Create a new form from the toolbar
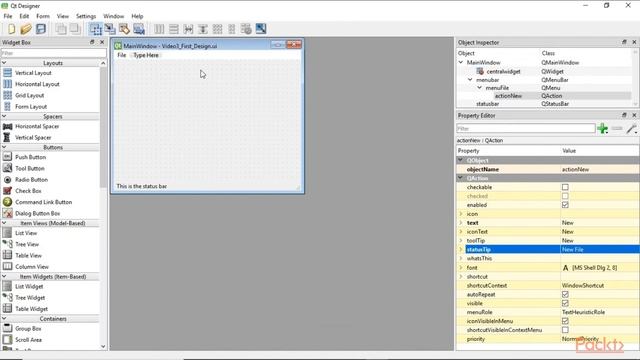The width and height of the screenshot is (640, 360). 11,29
